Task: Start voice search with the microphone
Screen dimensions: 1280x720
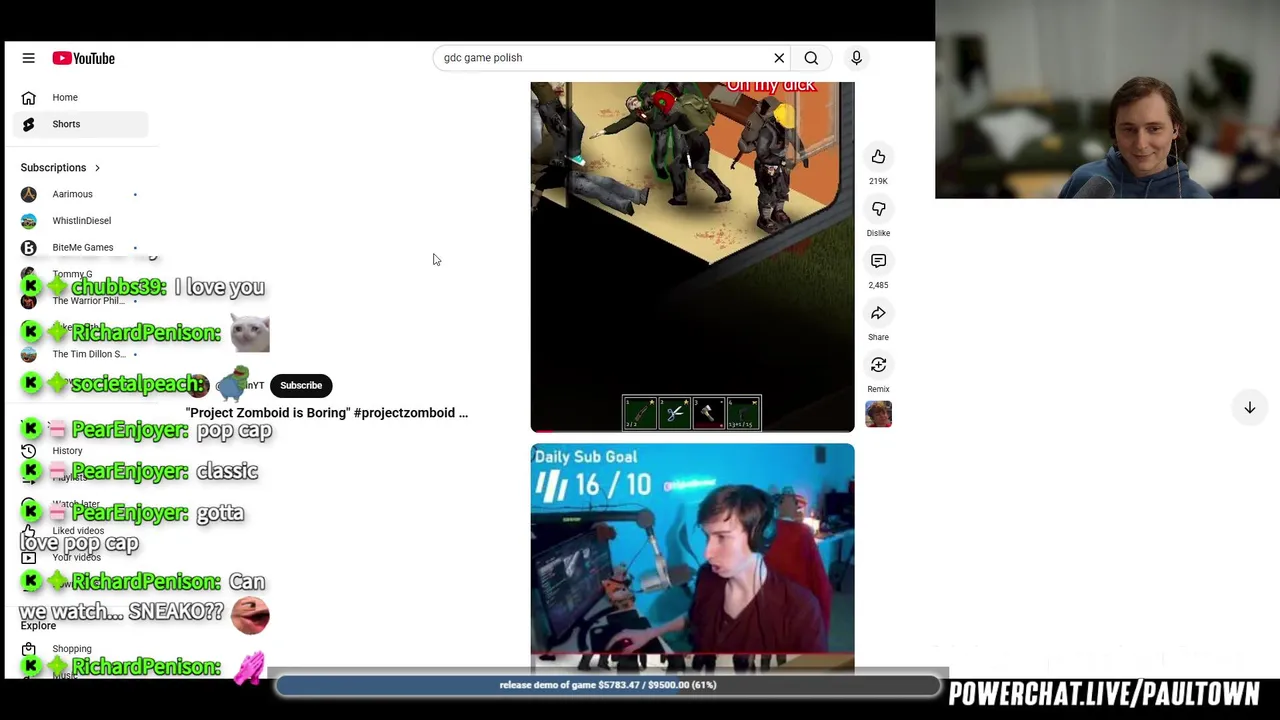Action: [x=856, y=58]
